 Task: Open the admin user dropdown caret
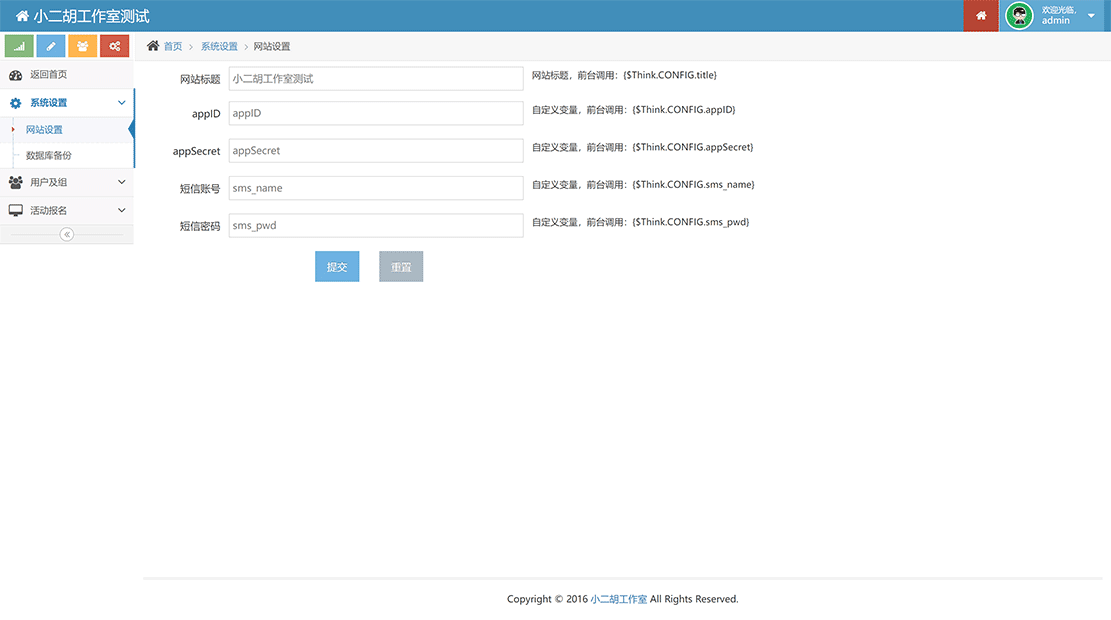[x=1090, y=16]
